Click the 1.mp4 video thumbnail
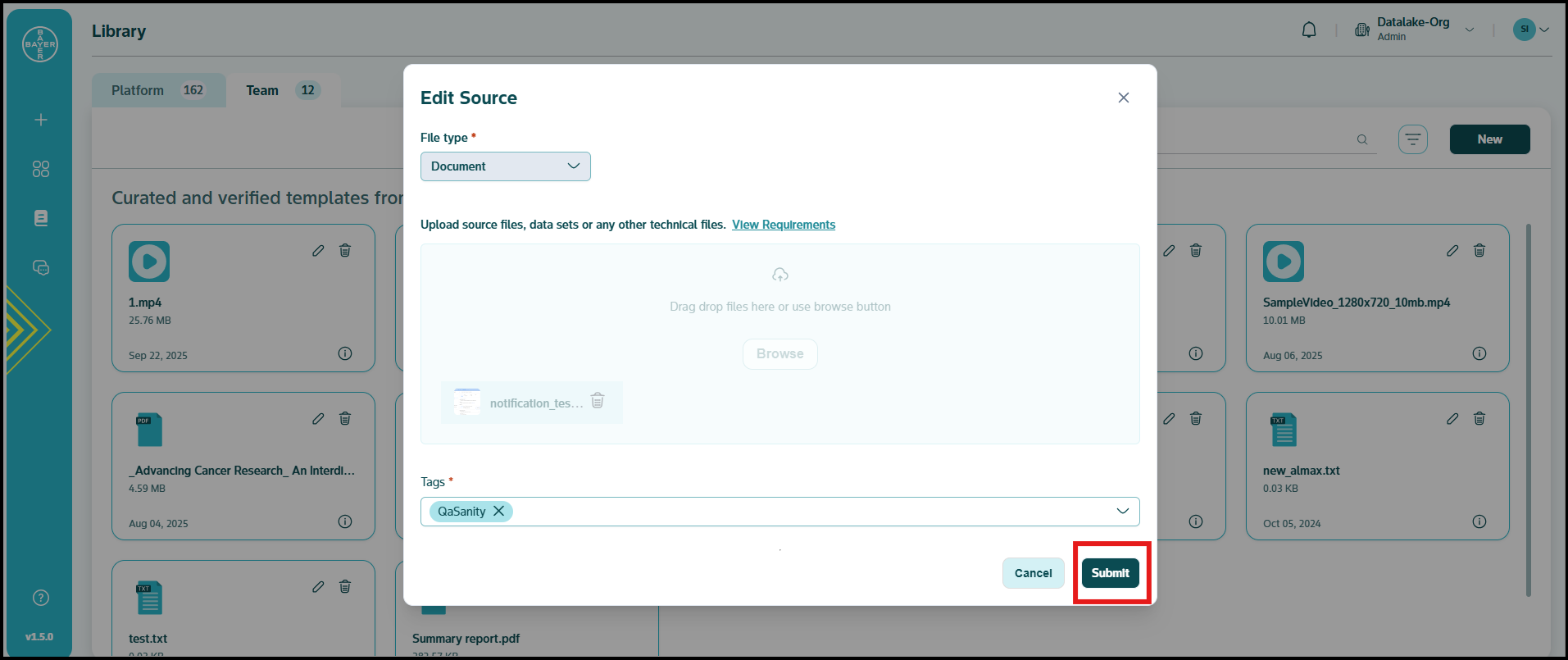Viewport: 1568px width, 660px height. click(x=149, y=262)
